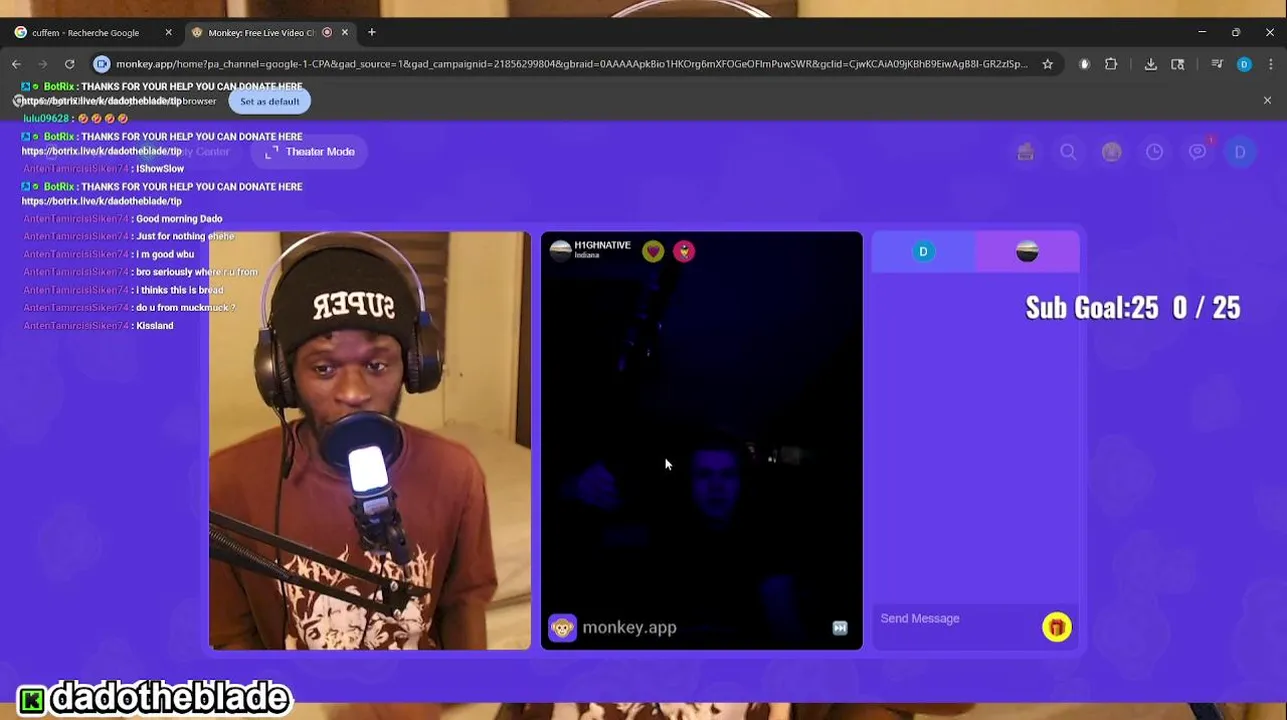Open the search icon in Monkey header

[x=1068, y=152]
